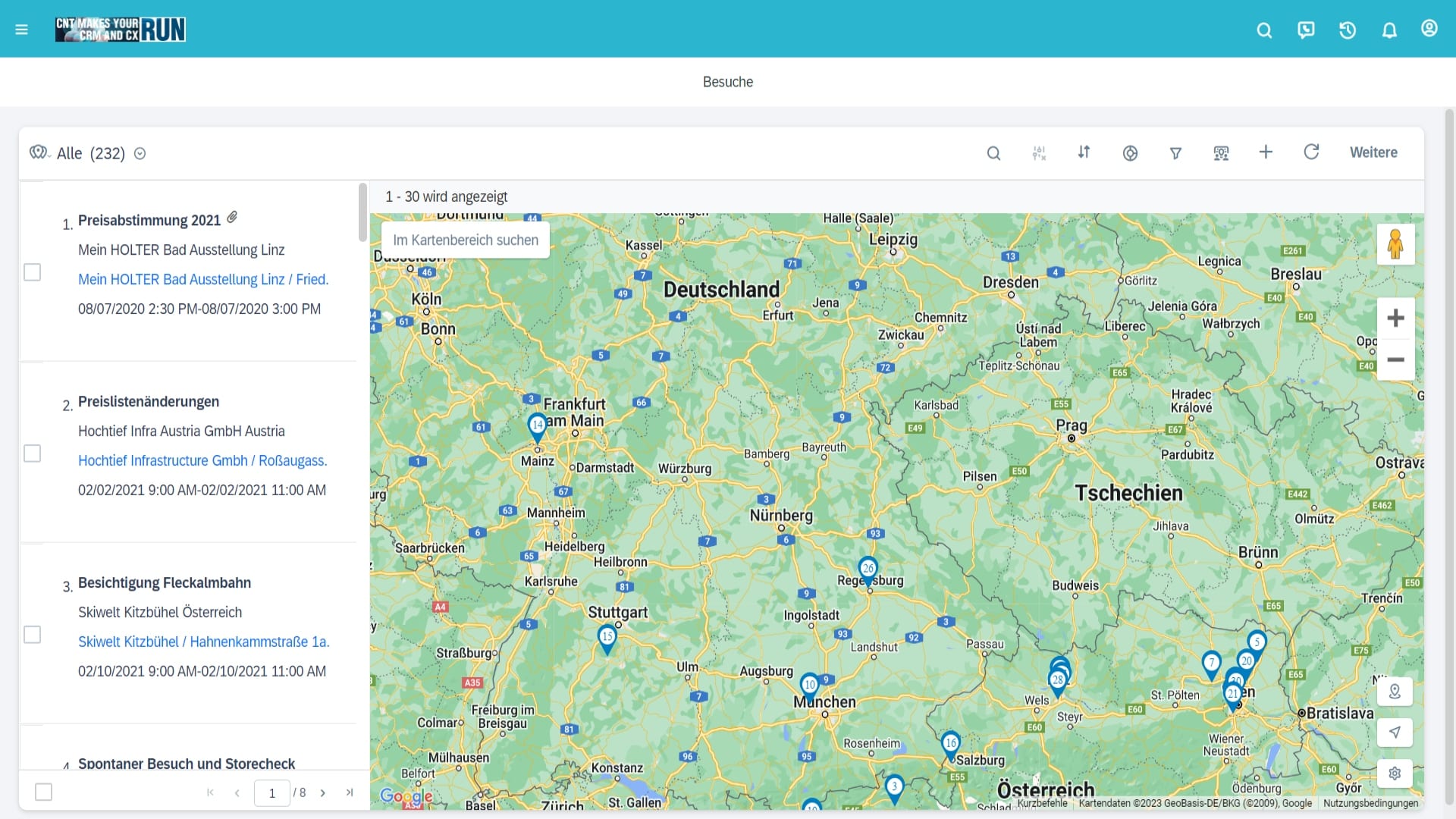Image resolution: width=1456 pixels, height=819 pixels.
Task: Open notifications bell
Action: pos(1389,30)
